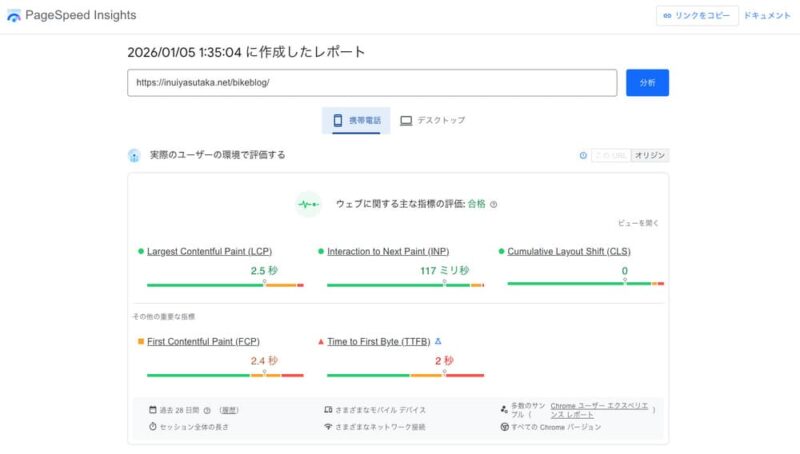Click the real-user field data icon
800x454 pixels.
click(134, 156)
